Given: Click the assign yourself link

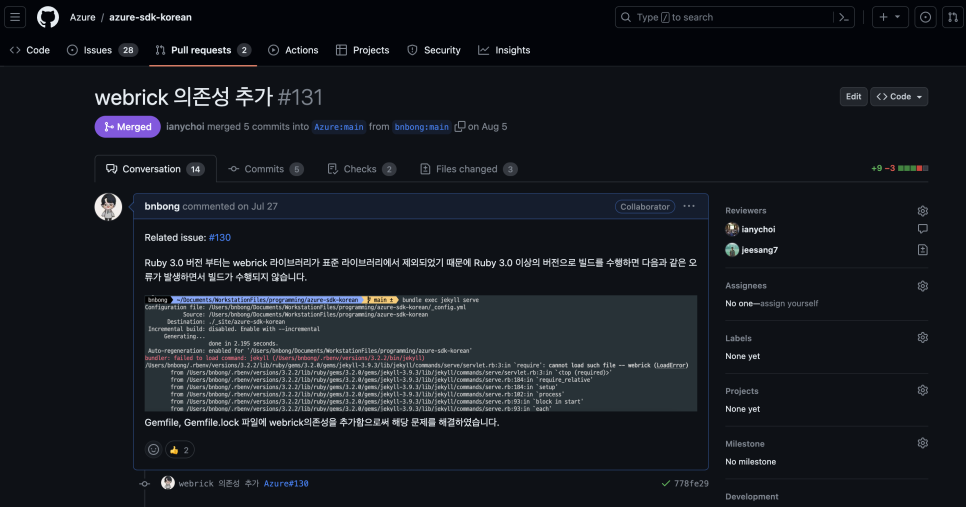Looking at the screenshot, I should click(789, 303).
